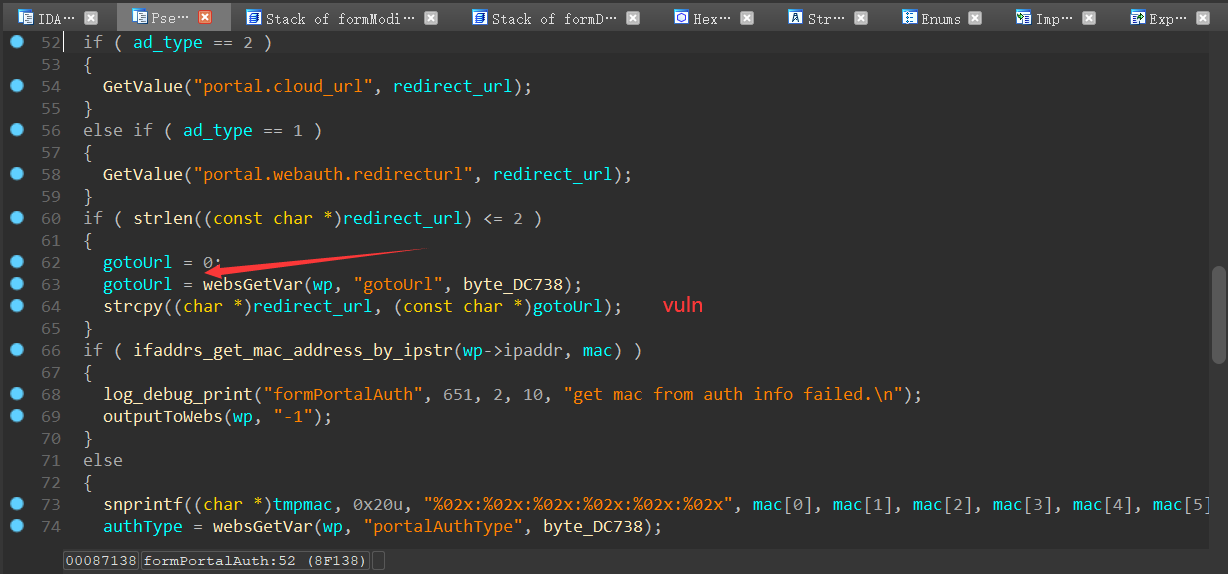Click GetValue on line 54
Image resolution: width=1228 pixels, height=574 pixels.
pos(143,86)
